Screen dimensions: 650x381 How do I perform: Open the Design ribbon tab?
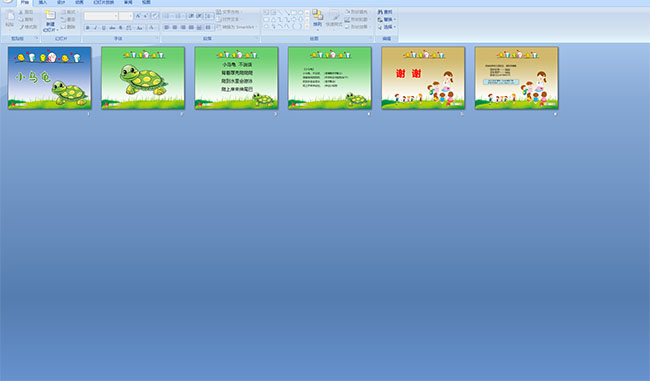[x=61, y=2]
